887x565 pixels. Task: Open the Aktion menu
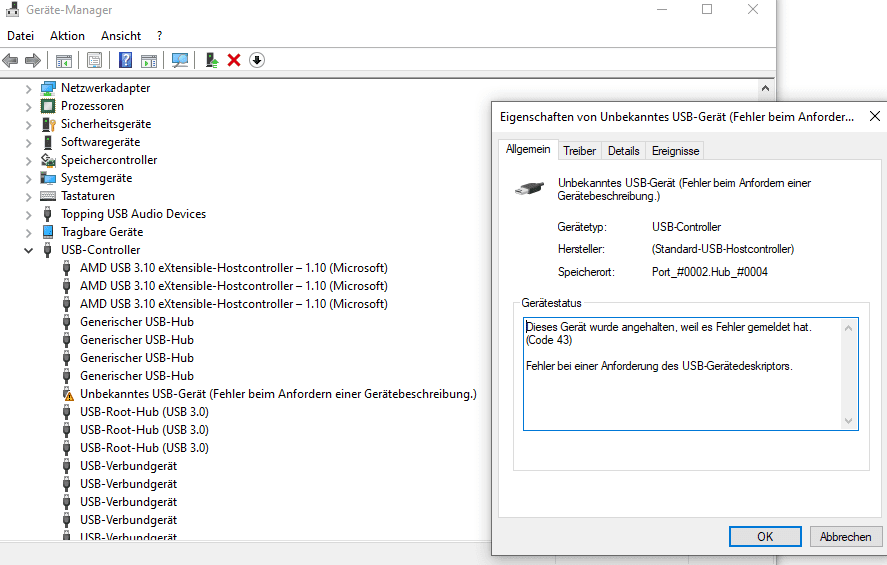[67, 36]
